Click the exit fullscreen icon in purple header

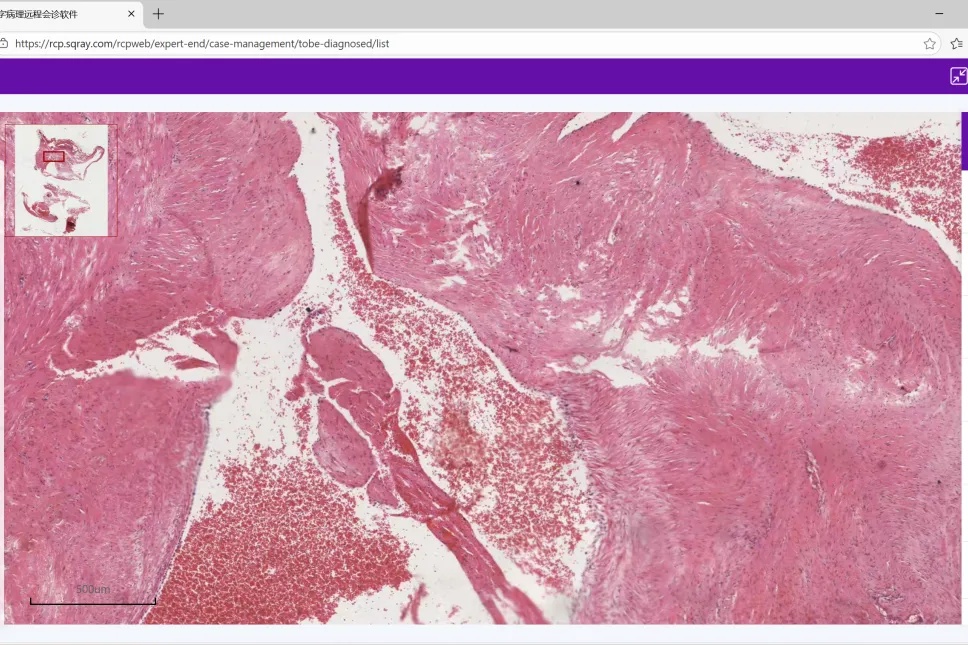coord(957,76)
